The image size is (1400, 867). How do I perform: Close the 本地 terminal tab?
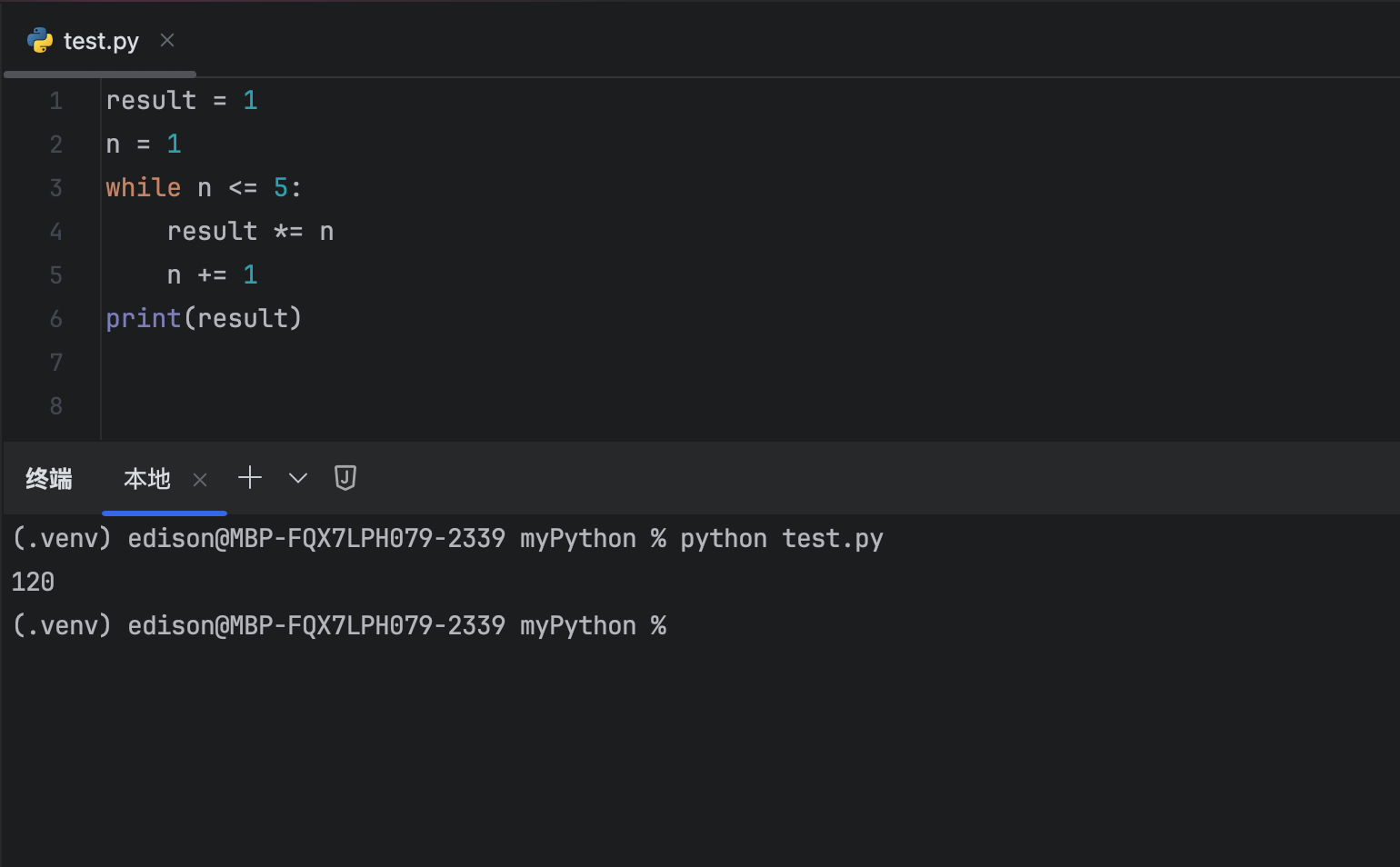tap(201, 480)
